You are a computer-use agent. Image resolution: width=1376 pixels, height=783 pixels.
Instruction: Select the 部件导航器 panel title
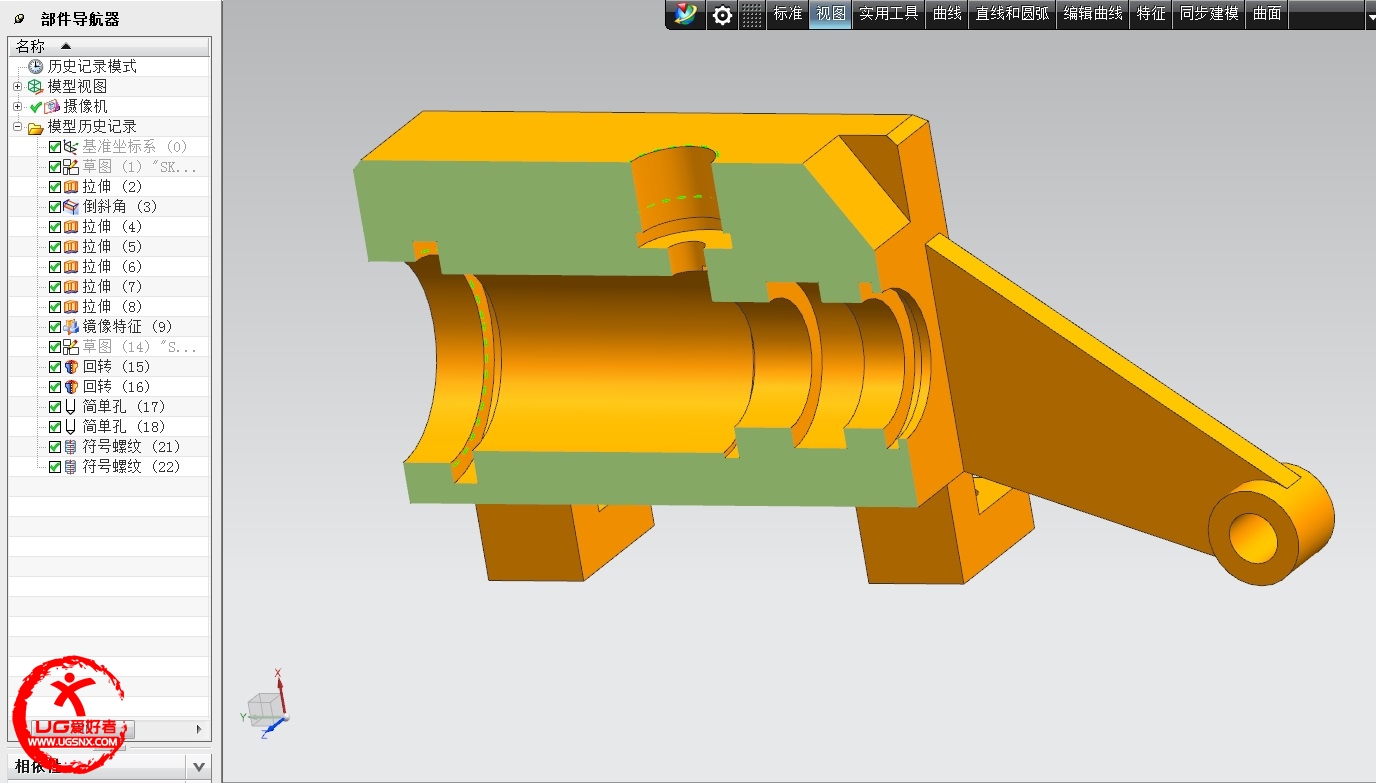[80, 19]
